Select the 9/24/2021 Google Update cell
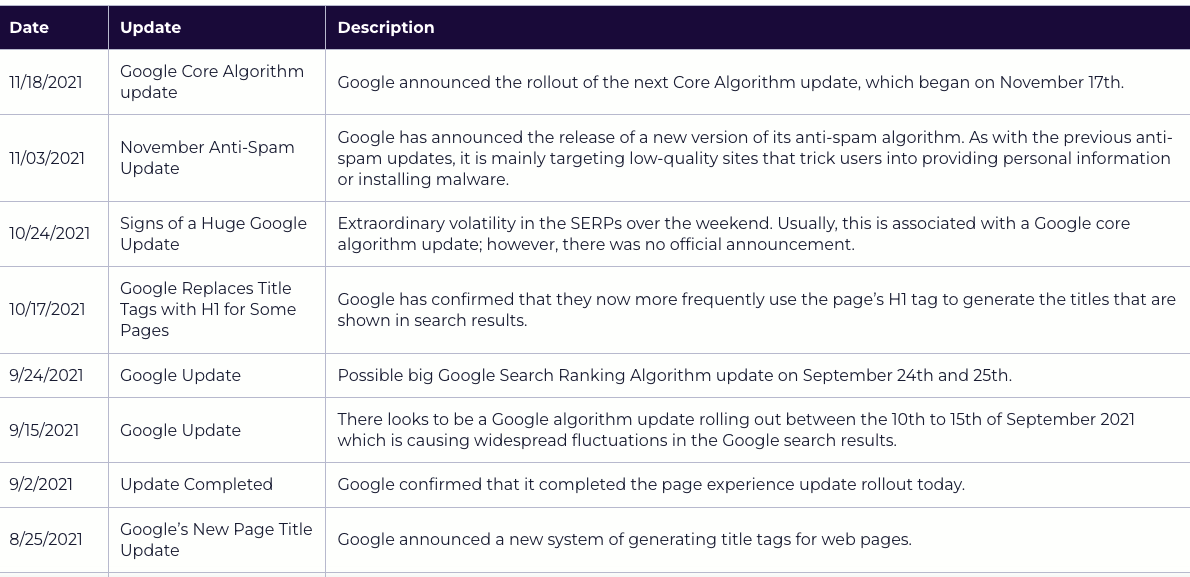 [x=217, y=375]
